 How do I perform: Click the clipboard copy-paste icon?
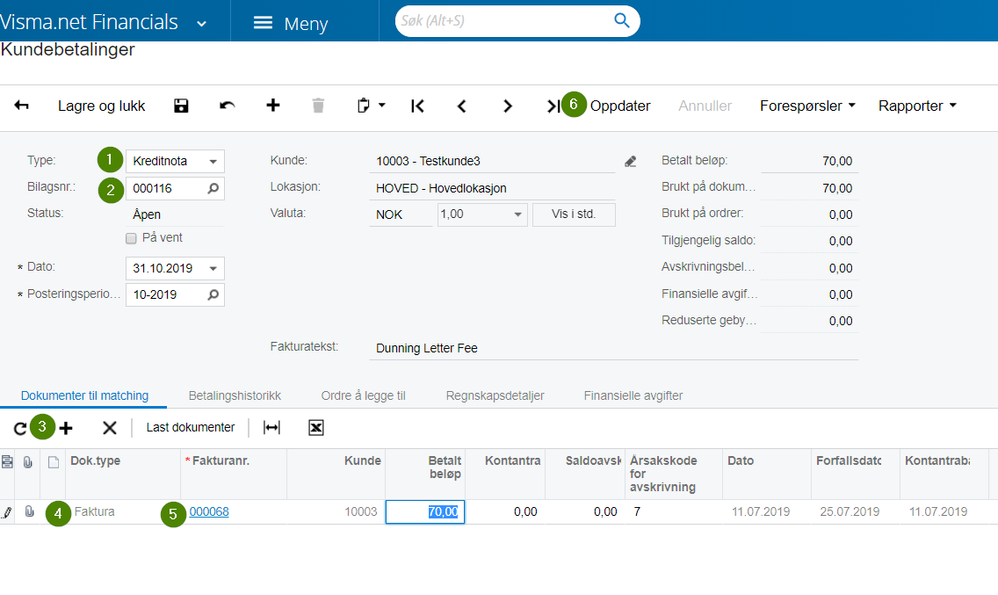(x=363, y=106)
